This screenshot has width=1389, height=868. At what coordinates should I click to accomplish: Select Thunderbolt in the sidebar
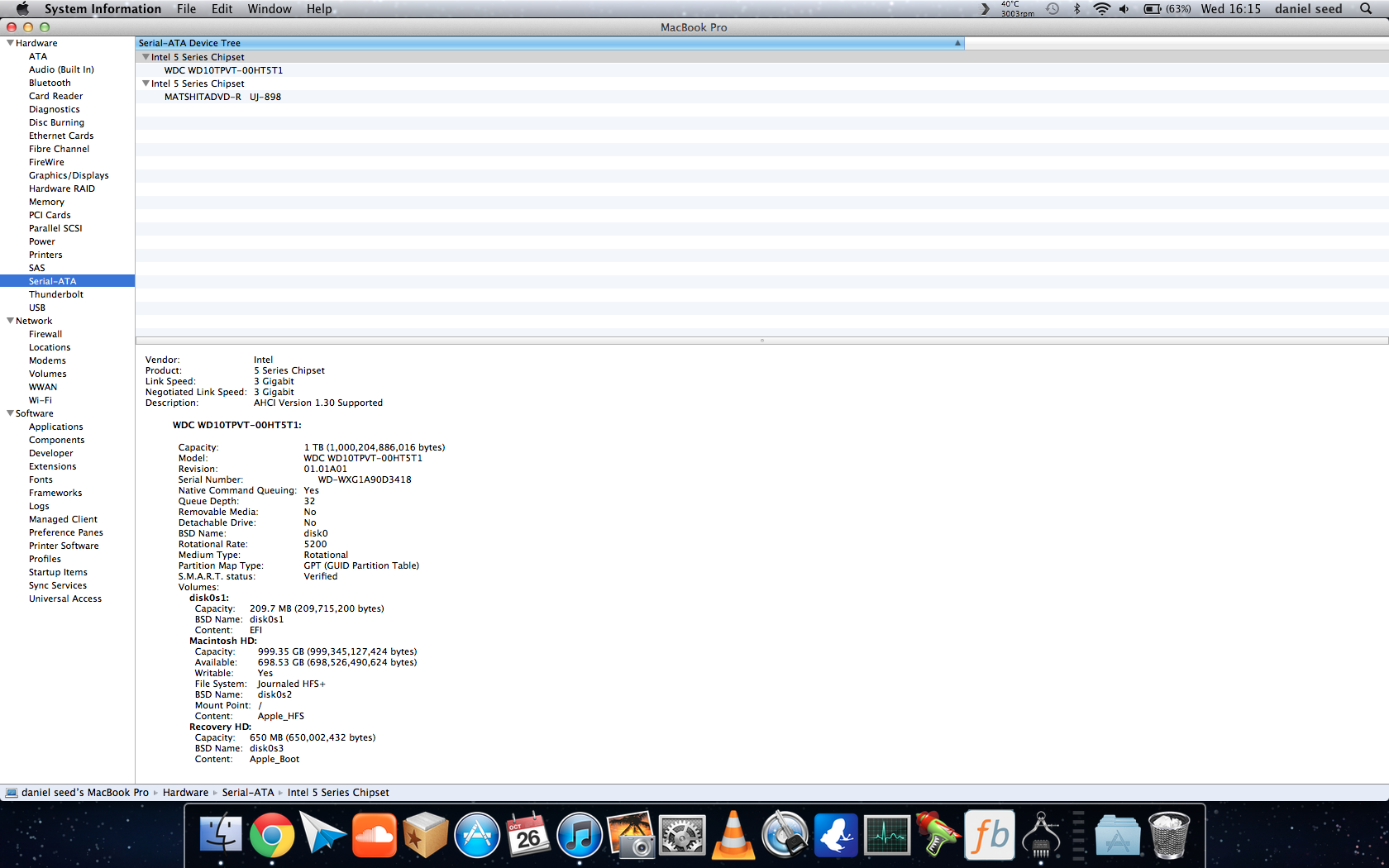tap(56, 294)
